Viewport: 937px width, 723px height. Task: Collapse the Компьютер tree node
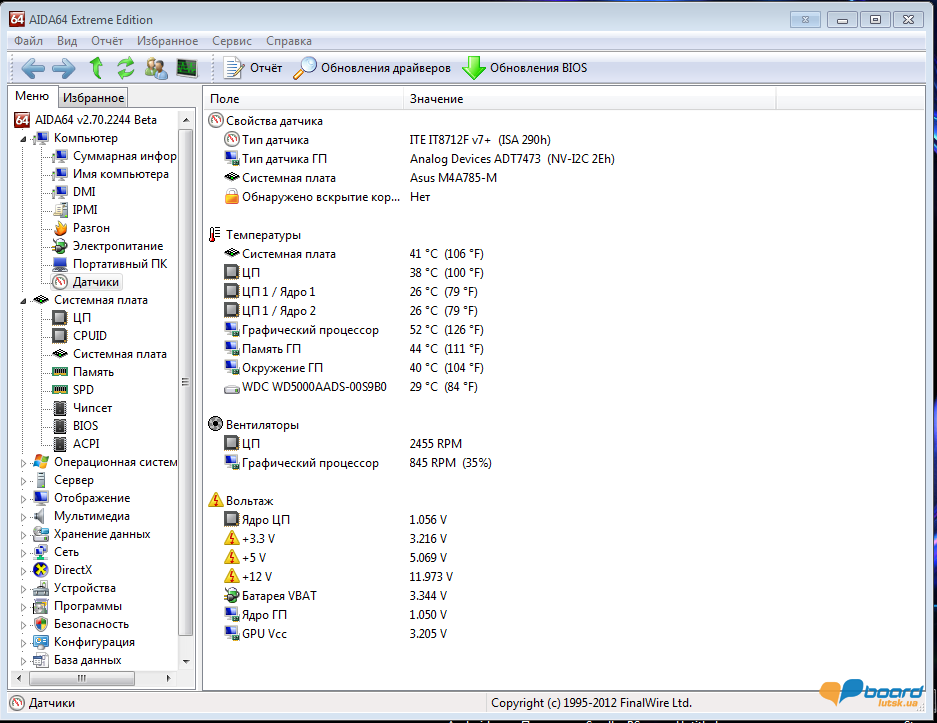pos(25,139)
